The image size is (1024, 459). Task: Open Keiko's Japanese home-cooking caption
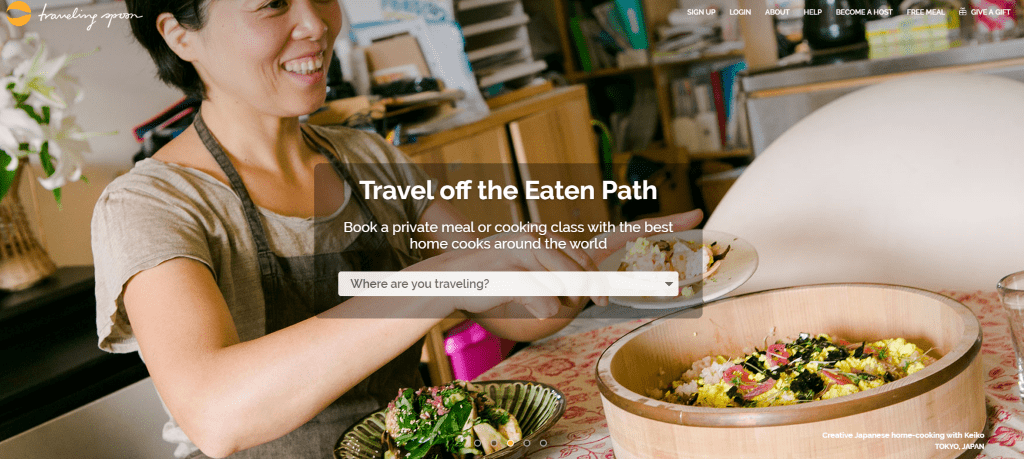tap(903, 435)
